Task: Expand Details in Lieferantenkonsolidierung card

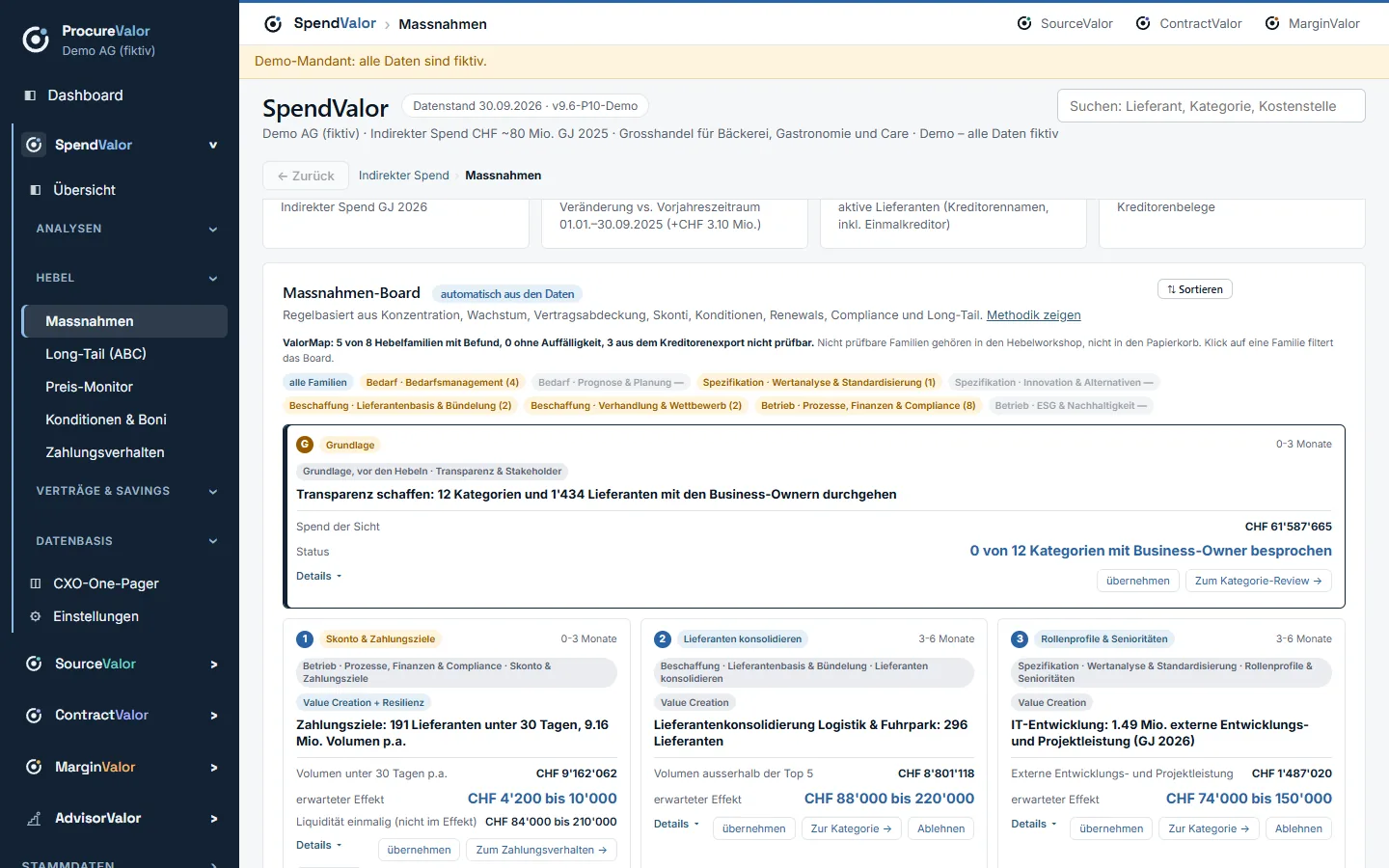Action: pos(677,824)
